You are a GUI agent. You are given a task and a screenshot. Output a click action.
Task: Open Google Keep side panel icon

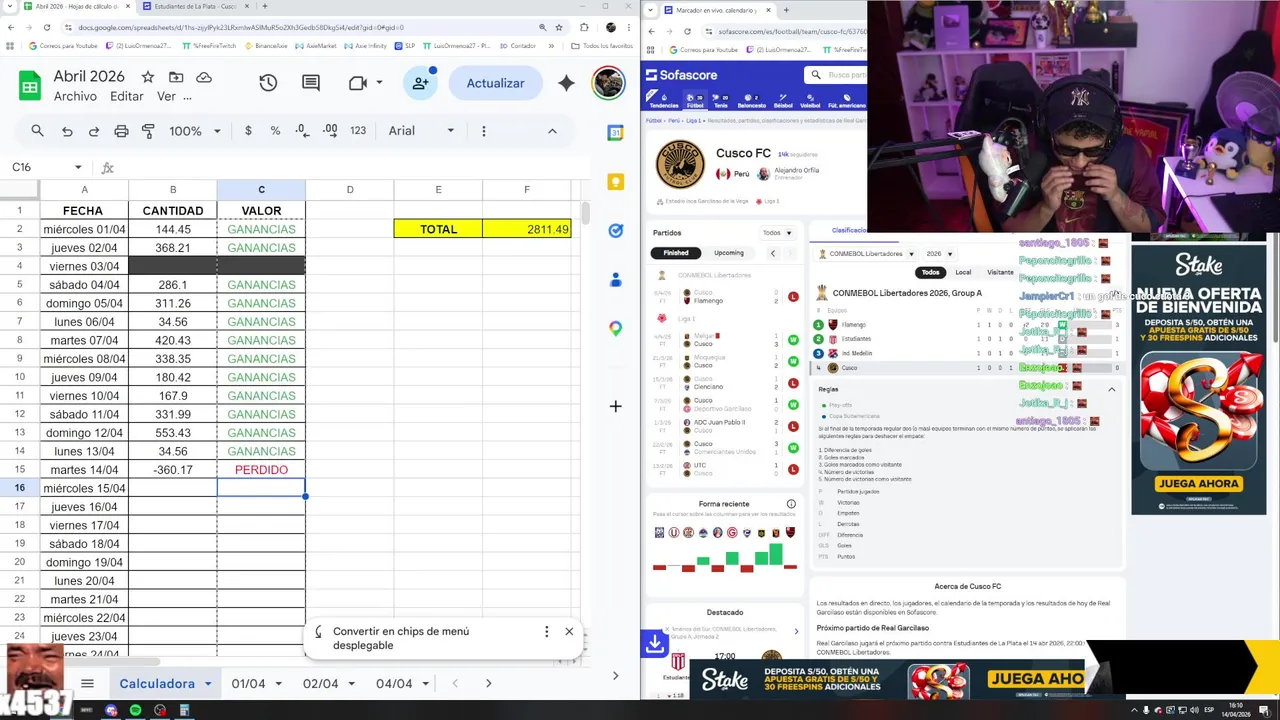(x=616, y=181)
